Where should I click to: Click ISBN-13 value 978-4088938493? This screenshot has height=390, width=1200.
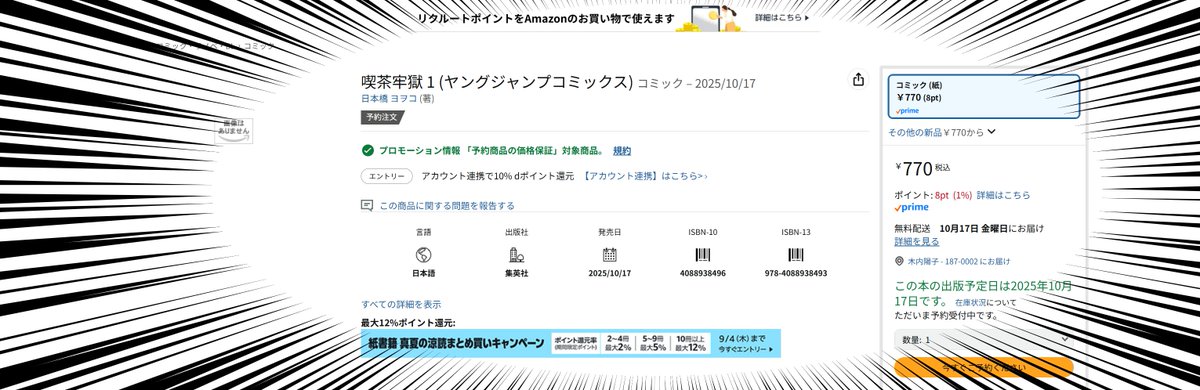click(795, 273)
